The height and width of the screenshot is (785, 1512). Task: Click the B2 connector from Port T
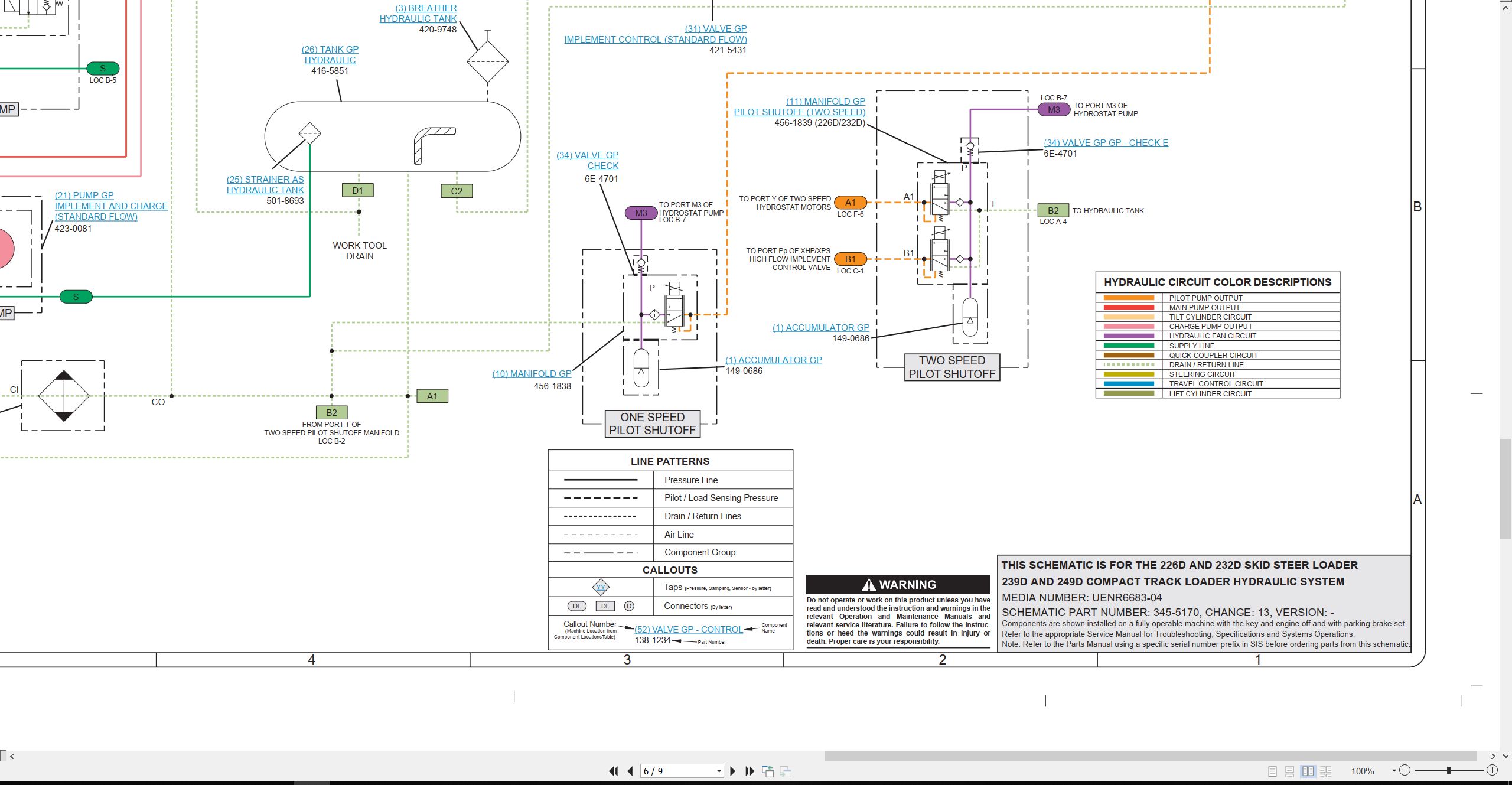tap(331, 412)
